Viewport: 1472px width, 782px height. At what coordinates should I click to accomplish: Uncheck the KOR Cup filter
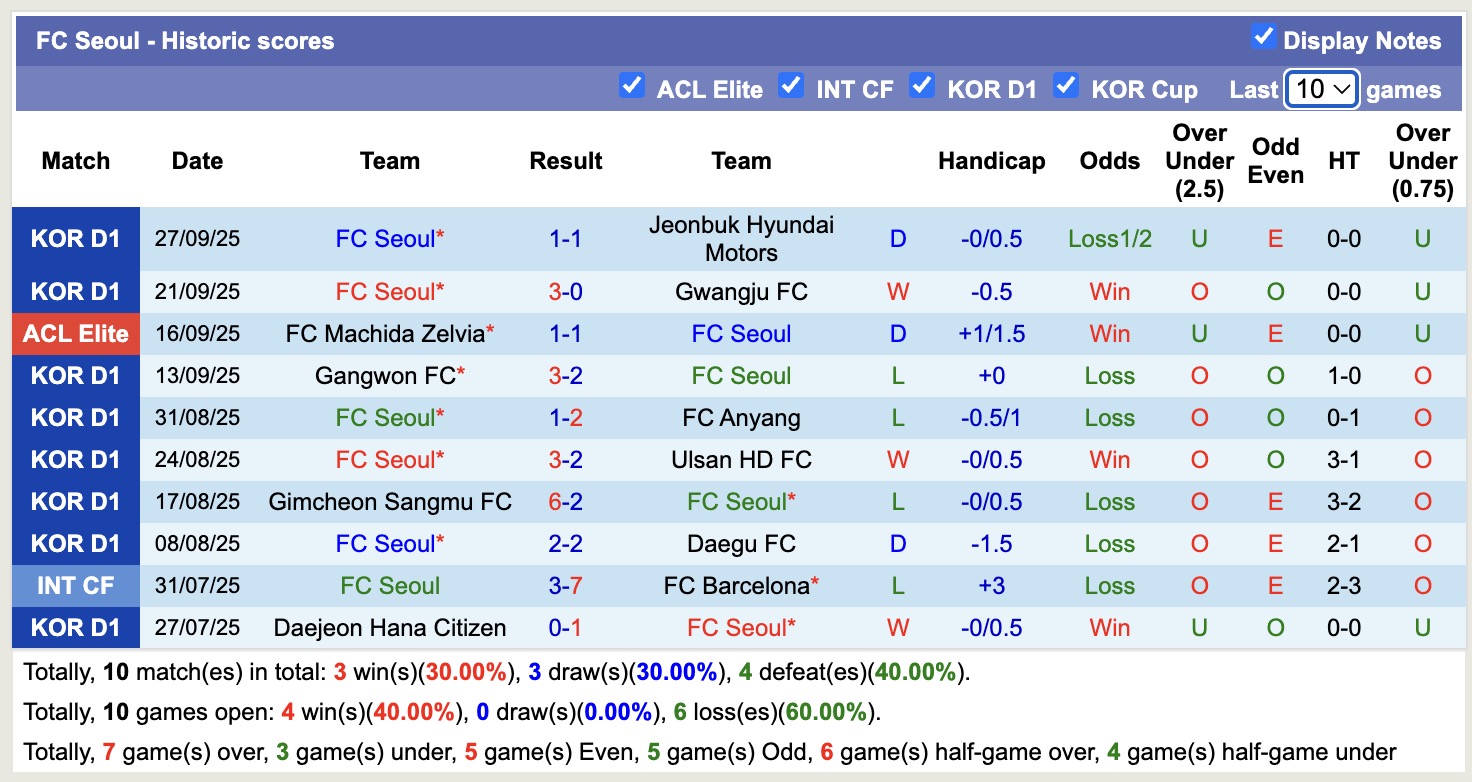(x=1066, y=87)
